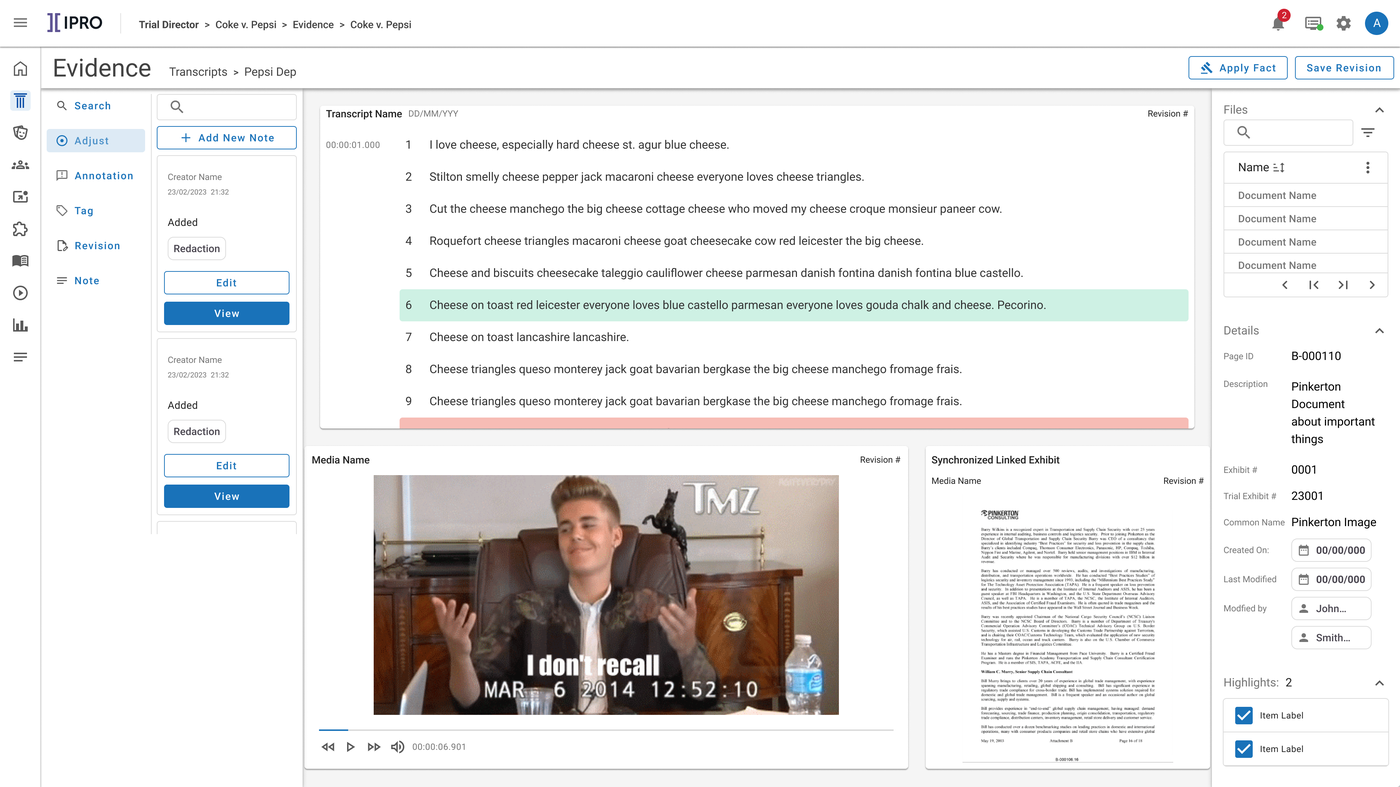Click View on the first note card
Image resolution: width=1400 pixels, height=787 pixels.
(227, 314)
